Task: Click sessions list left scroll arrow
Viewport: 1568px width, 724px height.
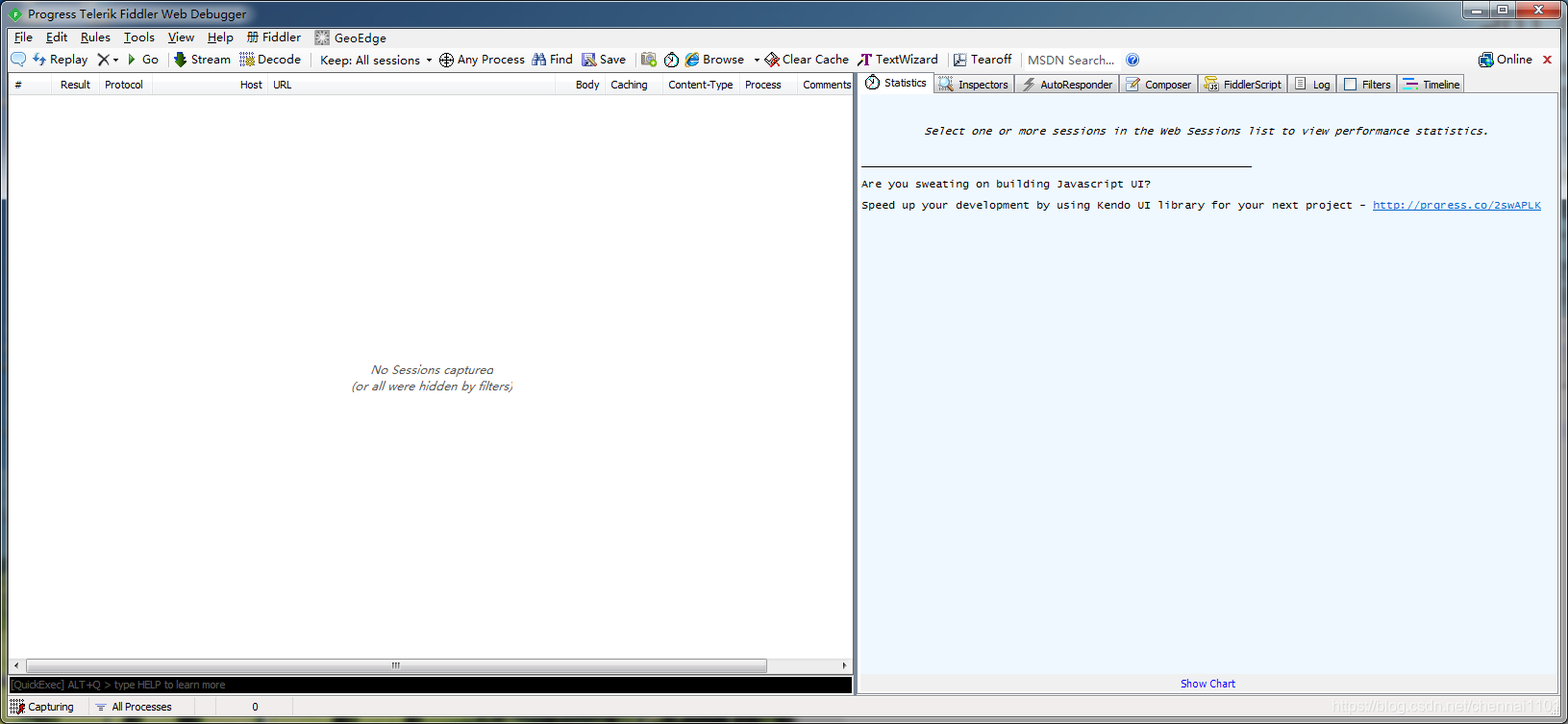Action: point(16,665)
